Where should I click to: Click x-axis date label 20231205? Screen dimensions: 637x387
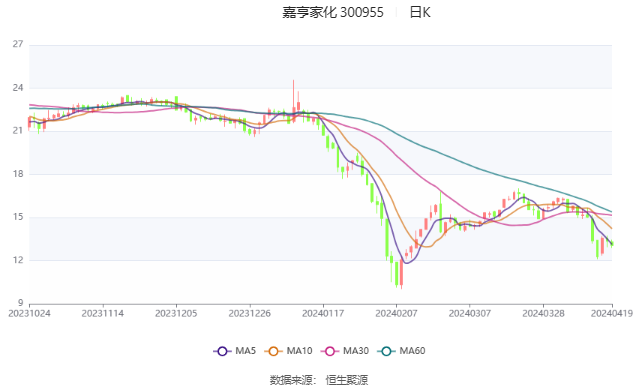click(176, 313)
